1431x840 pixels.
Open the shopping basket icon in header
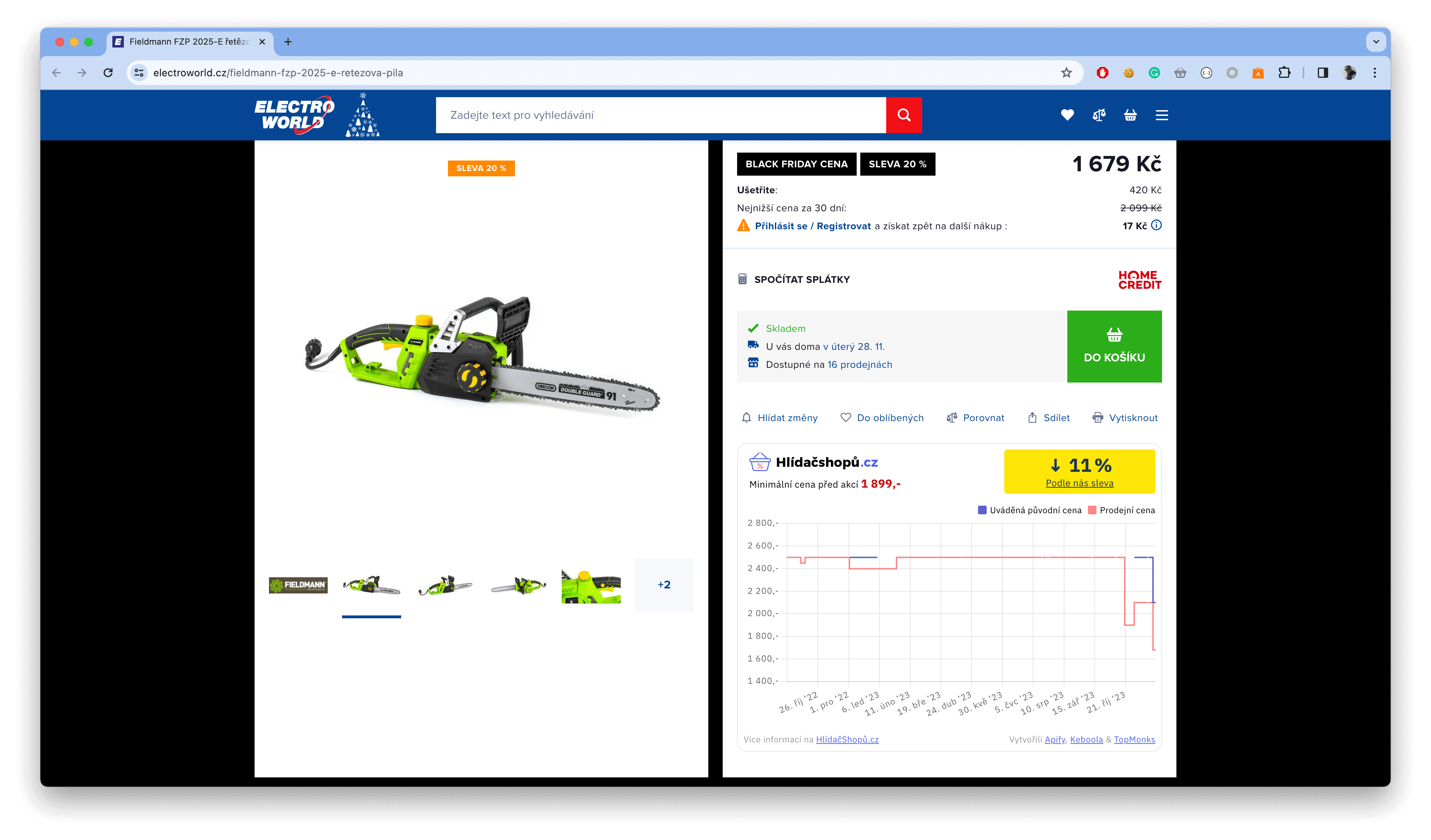click(1130, 115)
